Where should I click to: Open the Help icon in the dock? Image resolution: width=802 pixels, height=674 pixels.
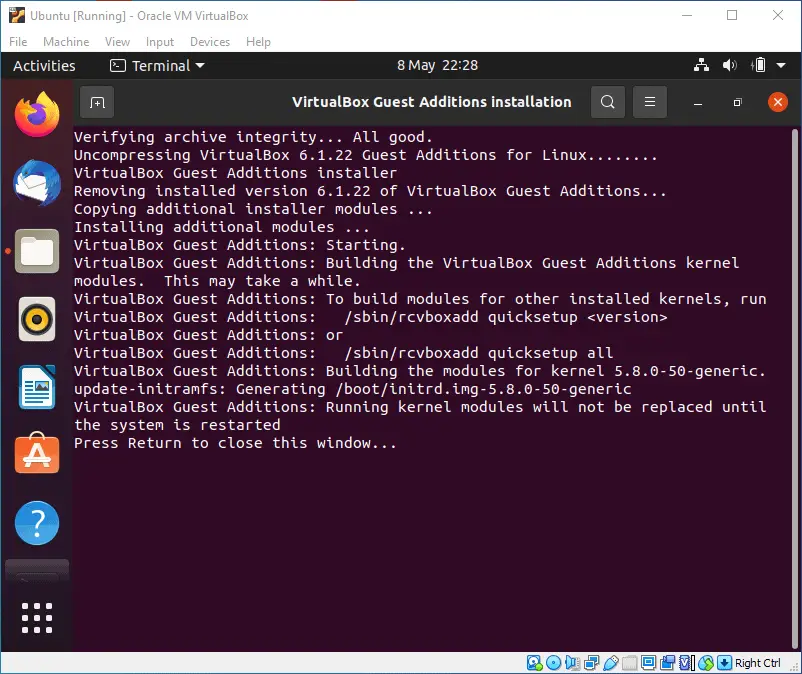[37, 523]
